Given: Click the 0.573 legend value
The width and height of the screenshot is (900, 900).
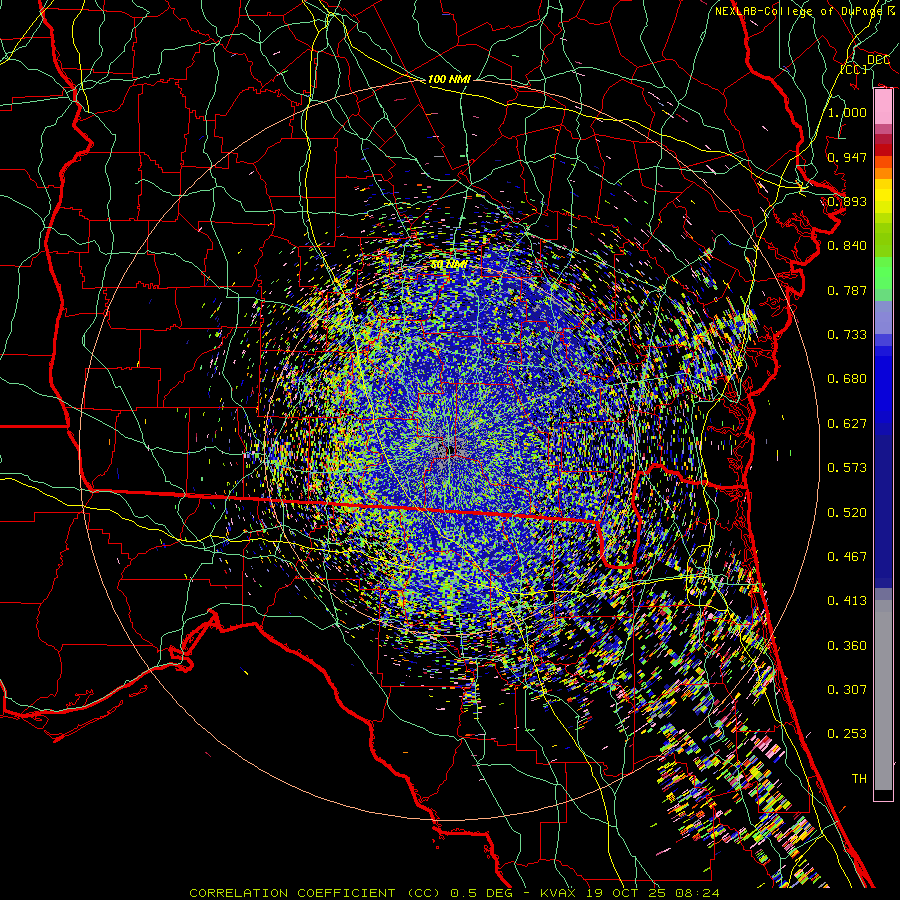Looking at the screenshot, I should tap(847, 468).
